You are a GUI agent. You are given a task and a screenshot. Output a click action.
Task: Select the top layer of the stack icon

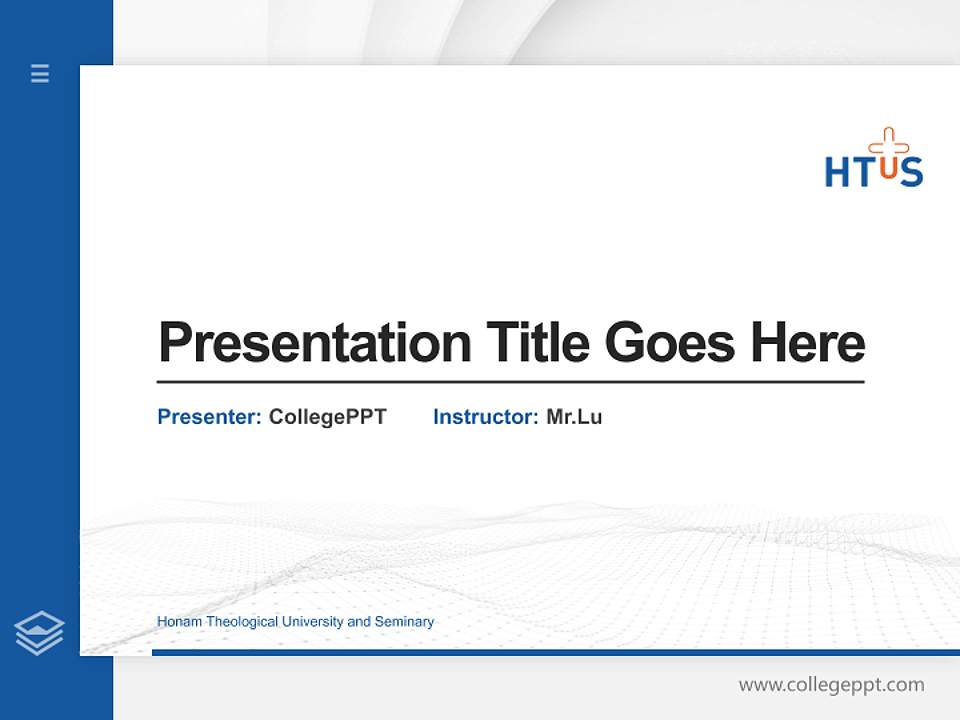[x=39, y=618]
